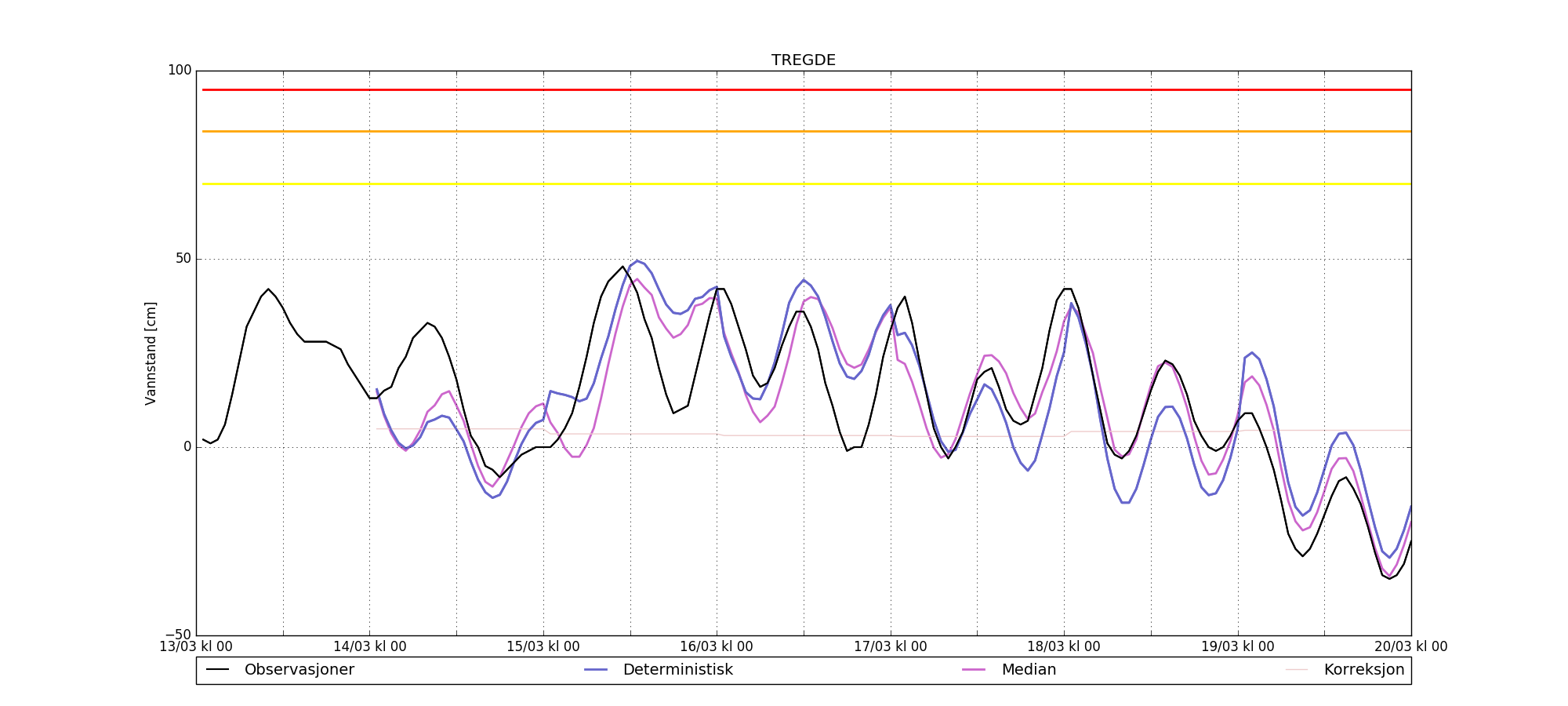Select the 20/03 kl 00 date label
This screenshot has height=706, width=1568.
click(x=1410, y=647)
